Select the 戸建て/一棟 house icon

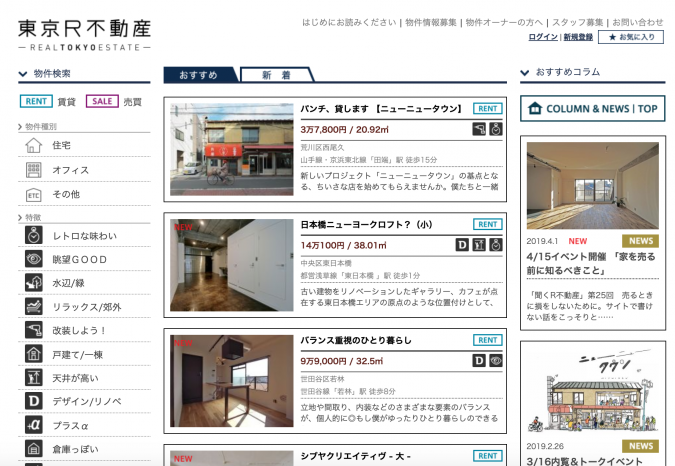(x=34, y=354)
